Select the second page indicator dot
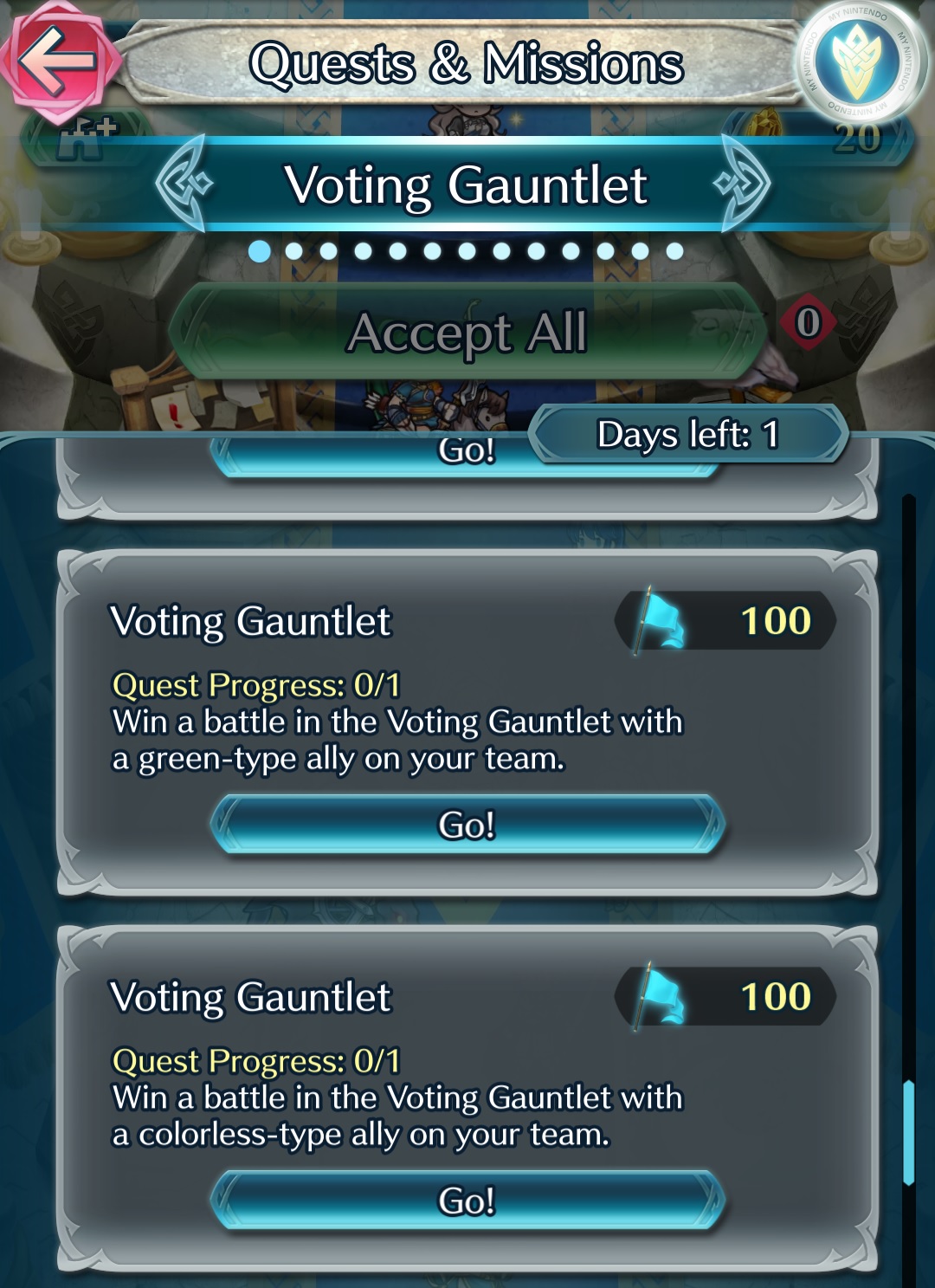Image resolution: width=935 pixels, height=1288 pixels. point(294,251)
